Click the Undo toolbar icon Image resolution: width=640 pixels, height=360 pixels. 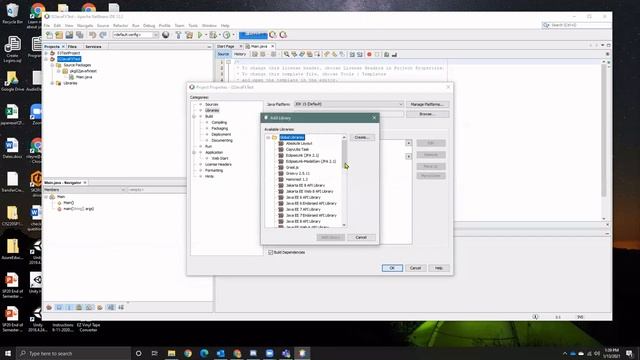(93, 35)
